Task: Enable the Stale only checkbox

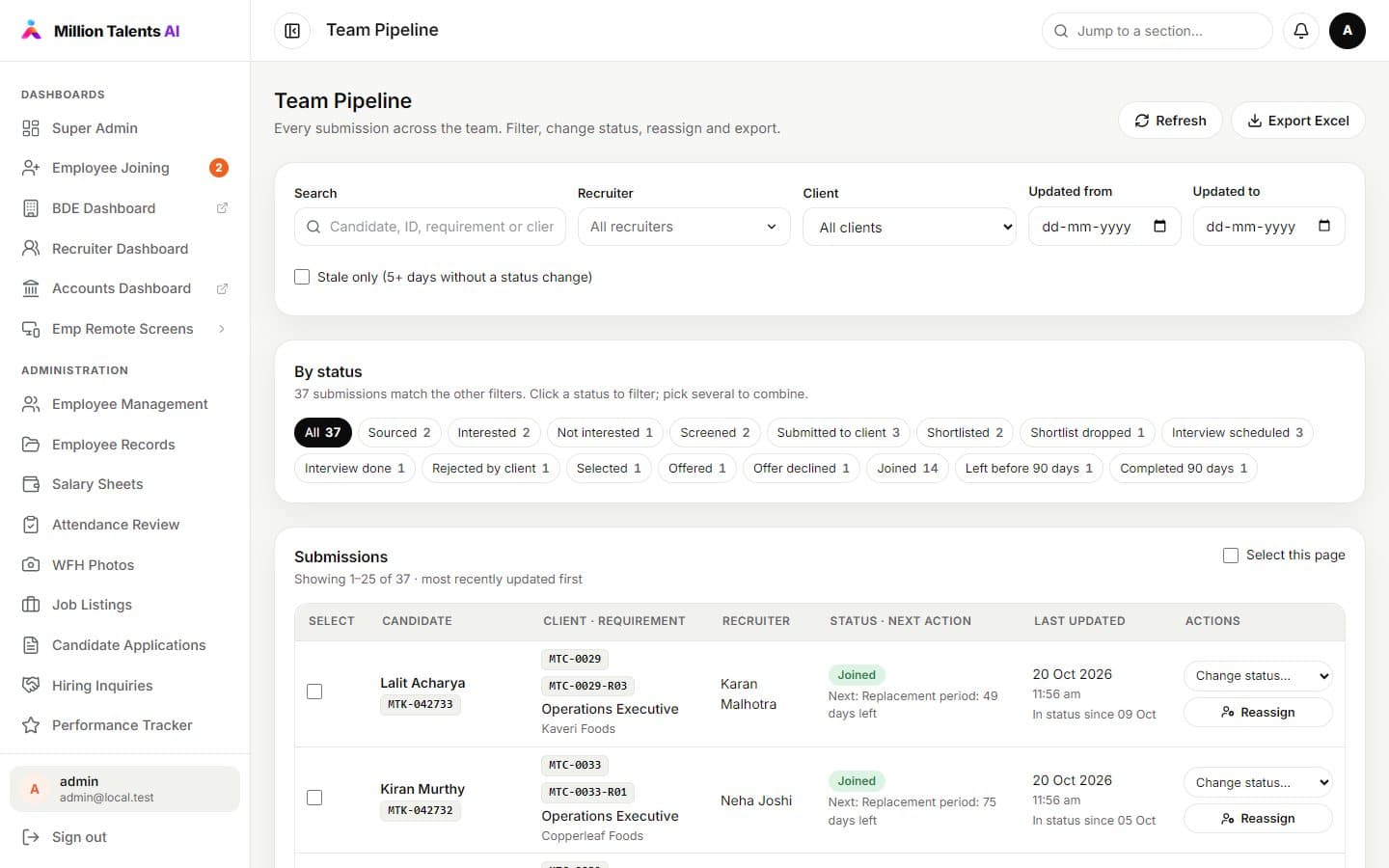Action: (x=302, y=277)
